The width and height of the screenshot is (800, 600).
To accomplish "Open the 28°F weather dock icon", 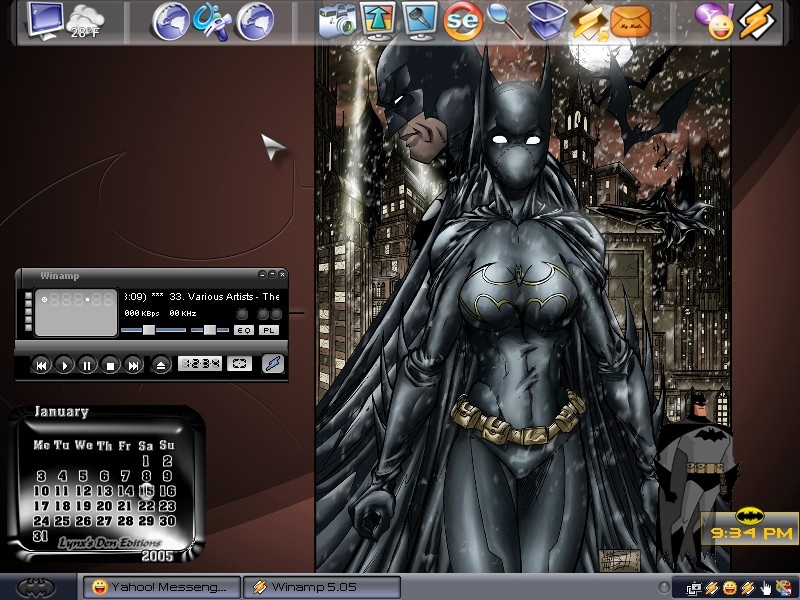I will [86, 21].
